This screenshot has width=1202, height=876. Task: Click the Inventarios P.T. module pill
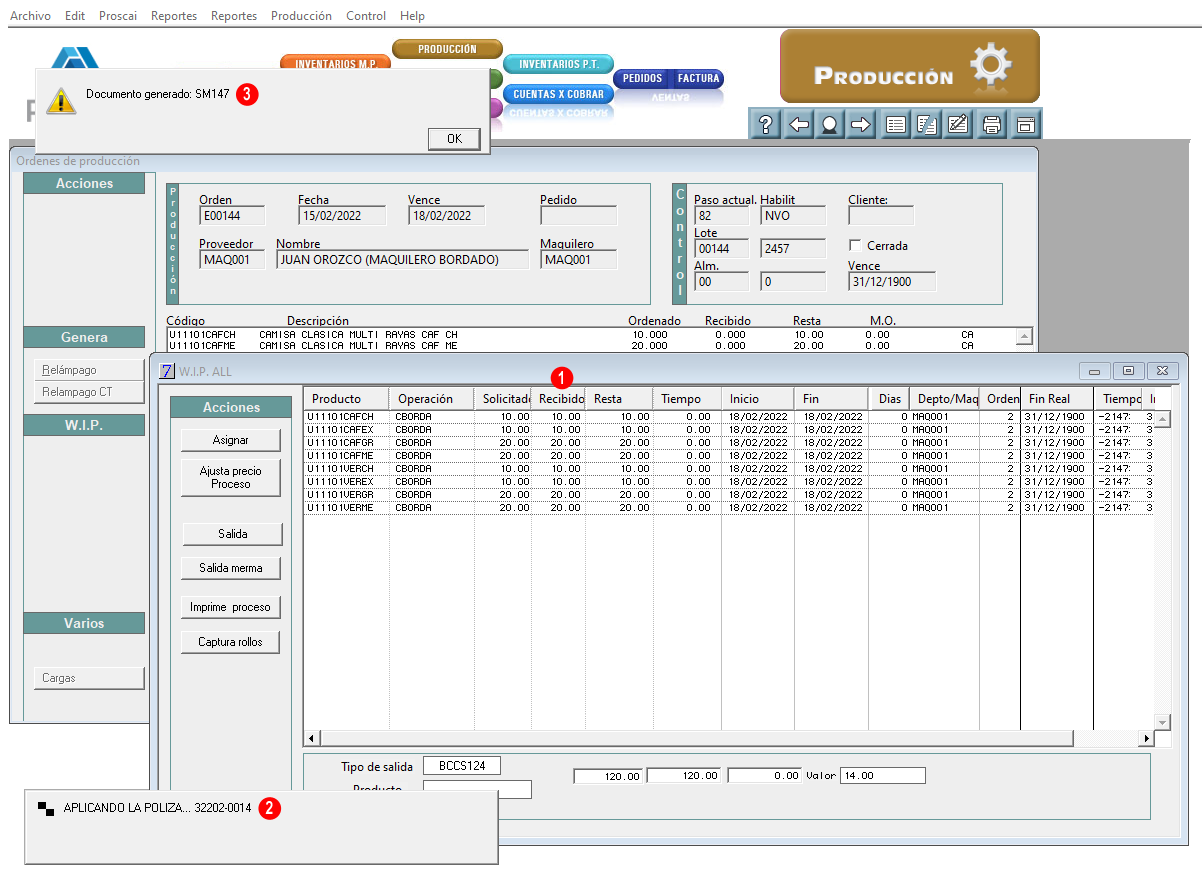[558, 64]
